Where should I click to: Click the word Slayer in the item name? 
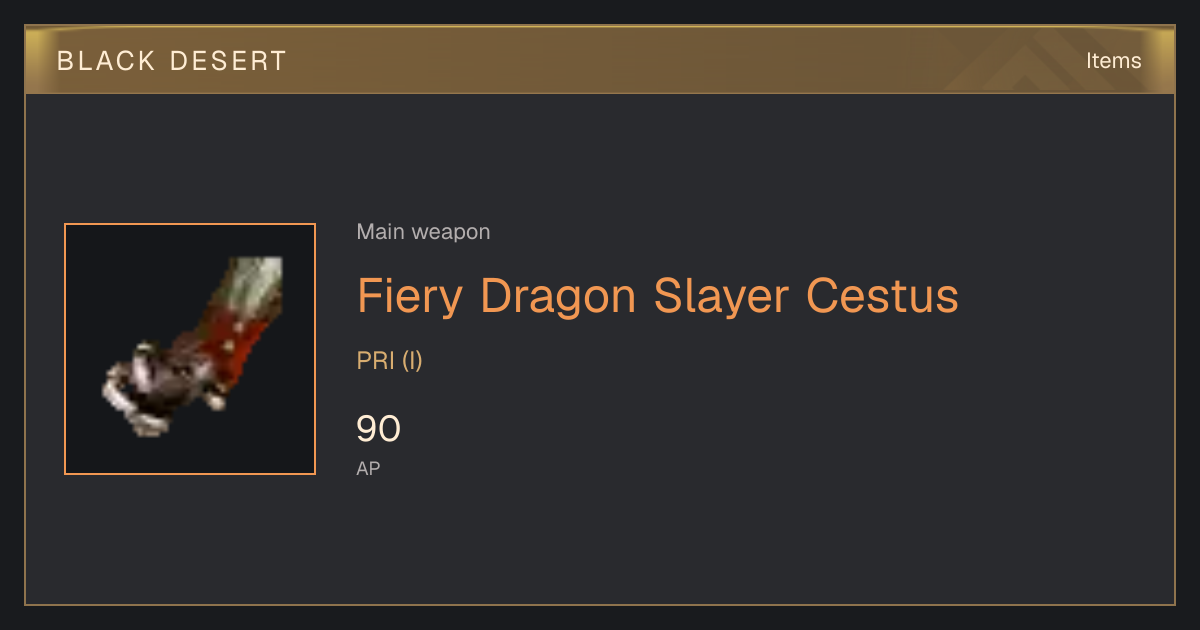tap(721, 296)
